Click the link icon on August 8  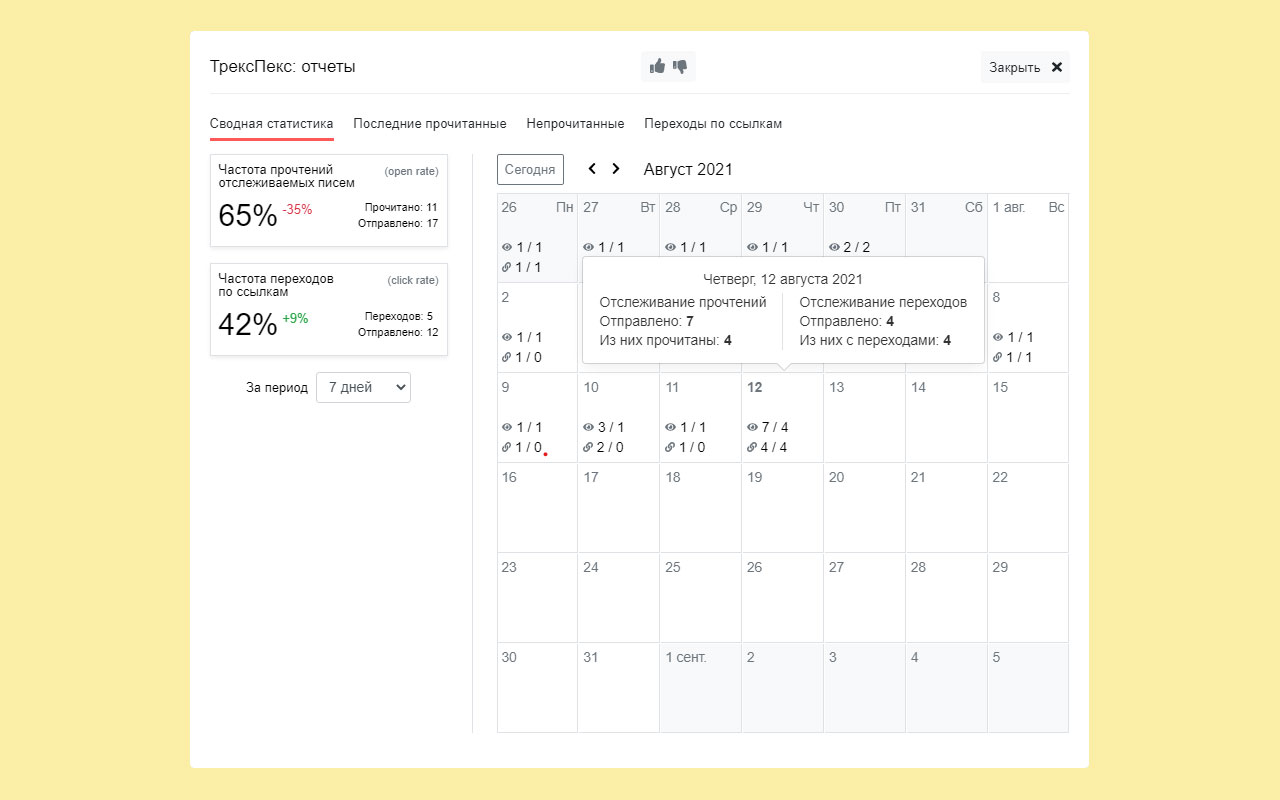[x=998, y=357]
